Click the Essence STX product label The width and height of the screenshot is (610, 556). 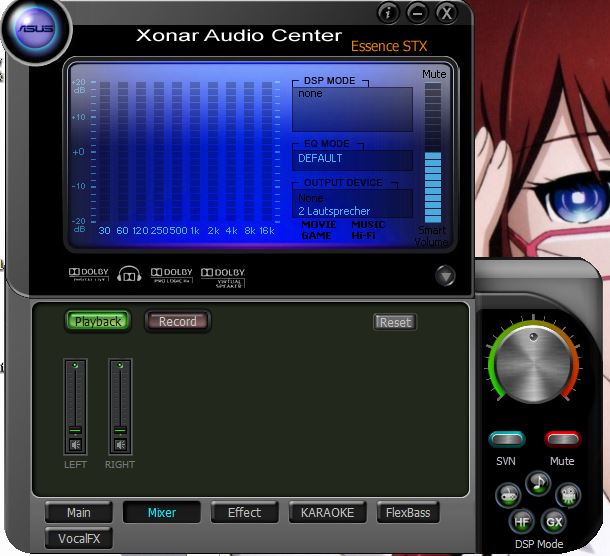tap(389, 46)
